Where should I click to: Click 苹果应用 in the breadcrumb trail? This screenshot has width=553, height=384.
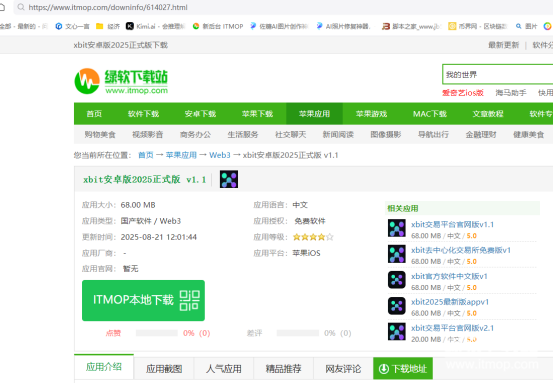(181, 155)
